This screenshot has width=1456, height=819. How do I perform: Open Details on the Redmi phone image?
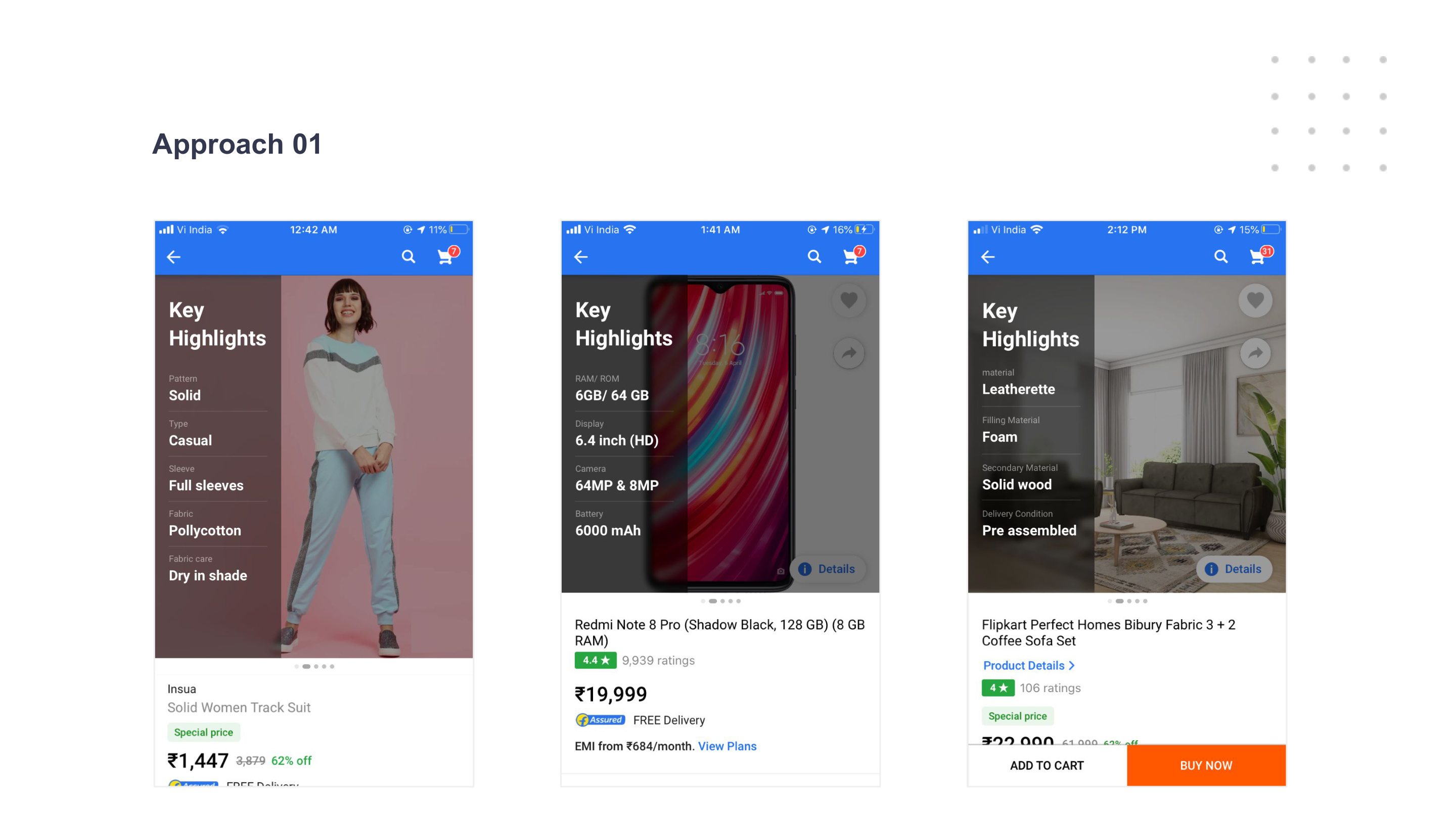click(x=827, y=569)
